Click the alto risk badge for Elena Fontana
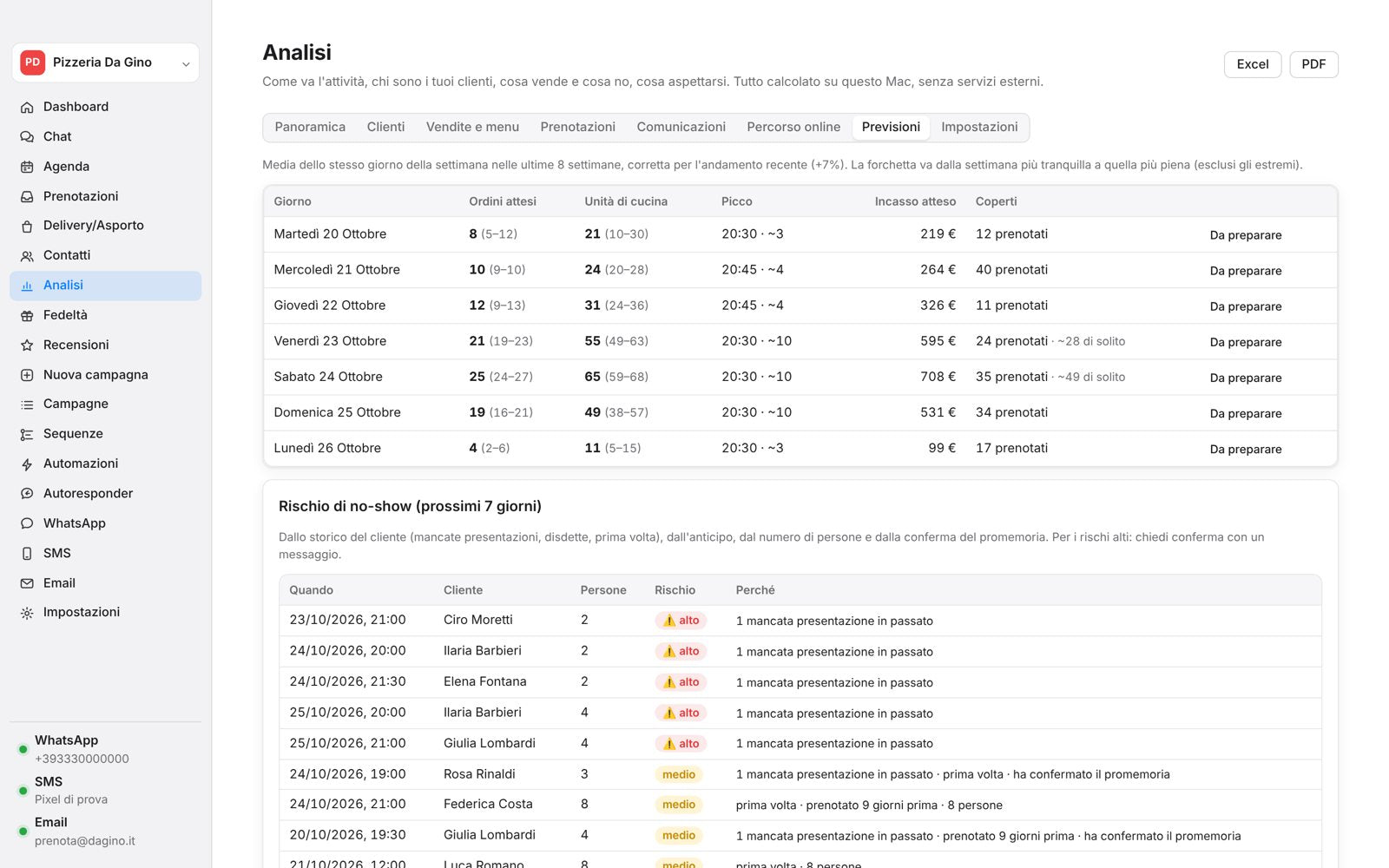1389x868 pixels. [681, 682]
